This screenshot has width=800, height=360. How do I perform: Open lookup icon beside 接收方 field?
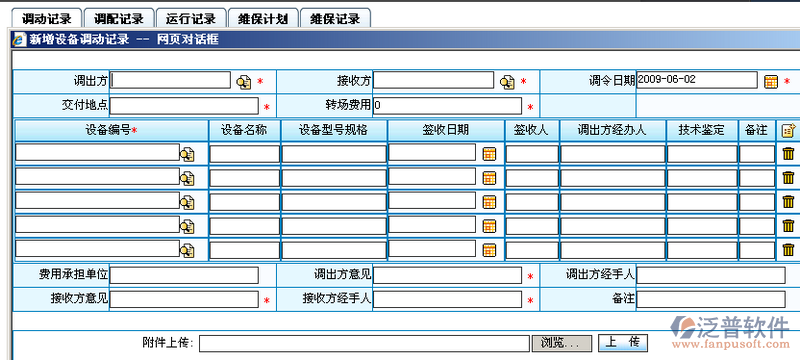tap(507, 82)
